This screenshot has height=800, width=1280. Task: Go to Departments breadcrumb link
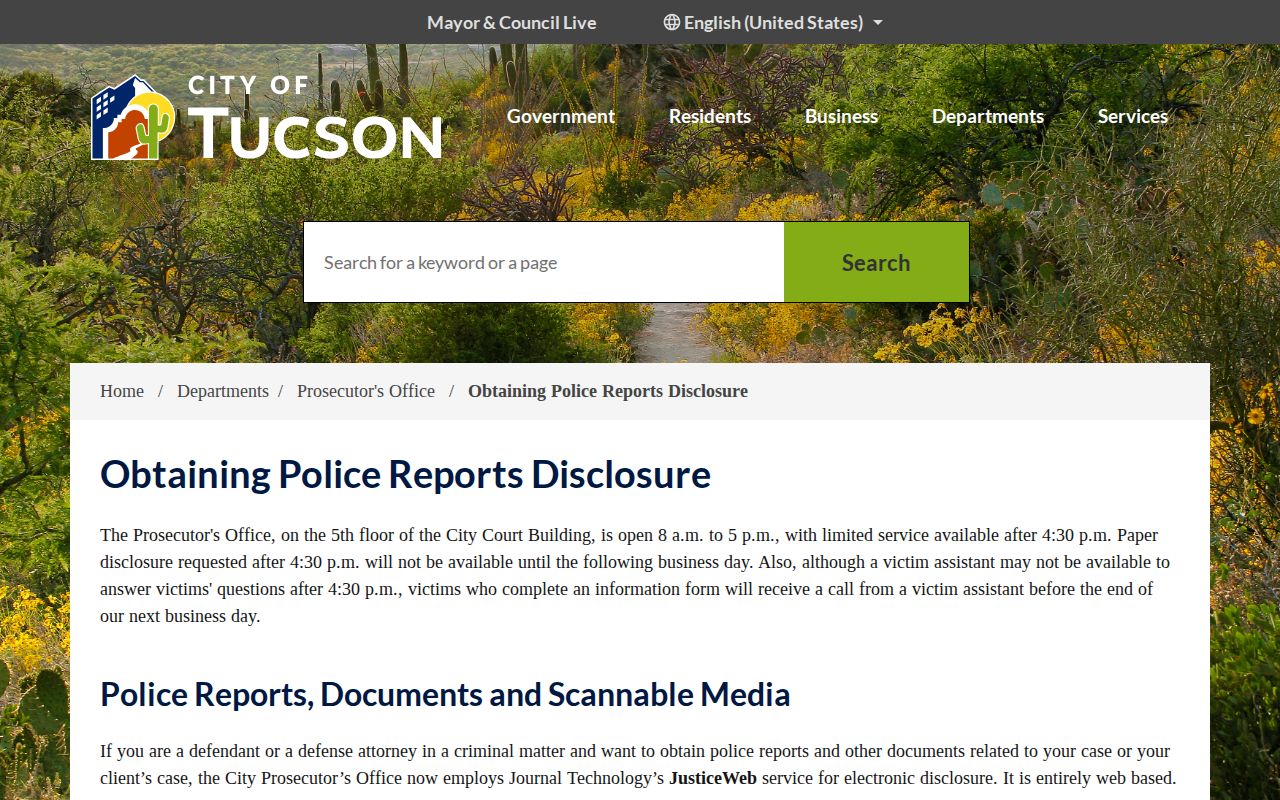(x=223, y=391)
